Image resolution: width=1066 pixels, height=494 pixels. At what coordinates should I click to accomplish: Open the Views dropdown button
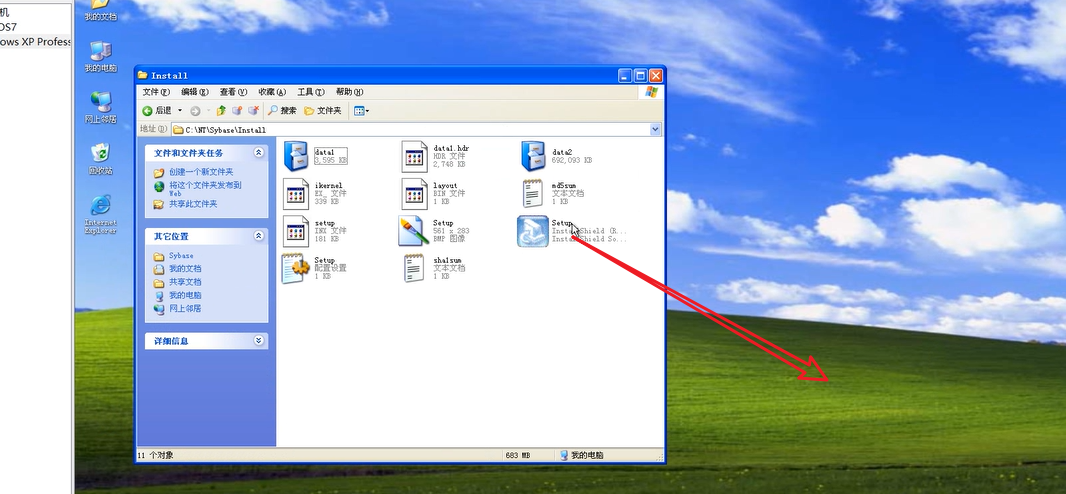point(361,111)
